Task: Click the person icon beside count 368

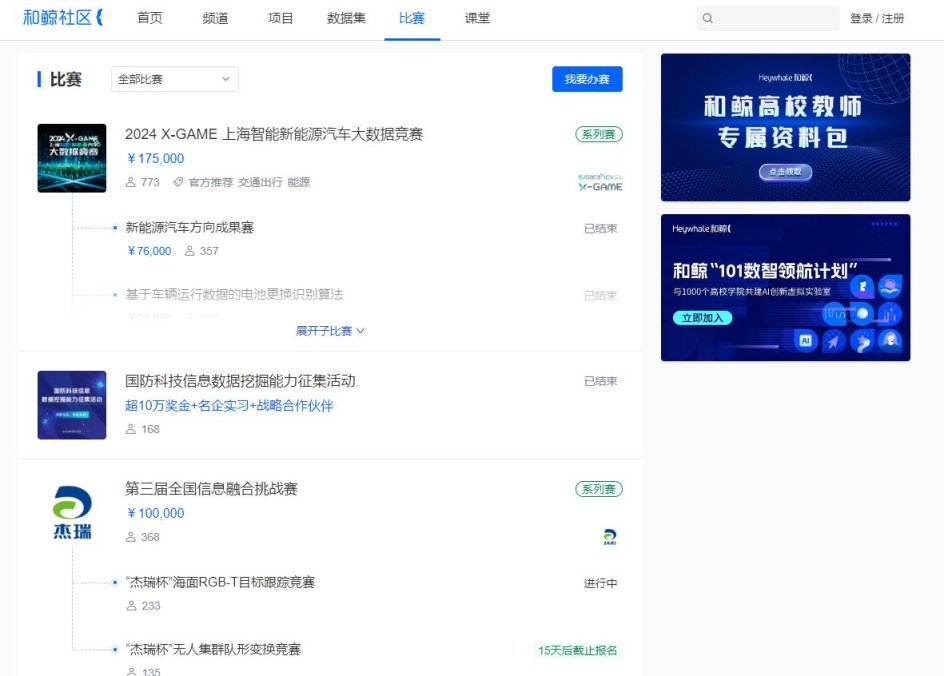Action: pos(130,537)
